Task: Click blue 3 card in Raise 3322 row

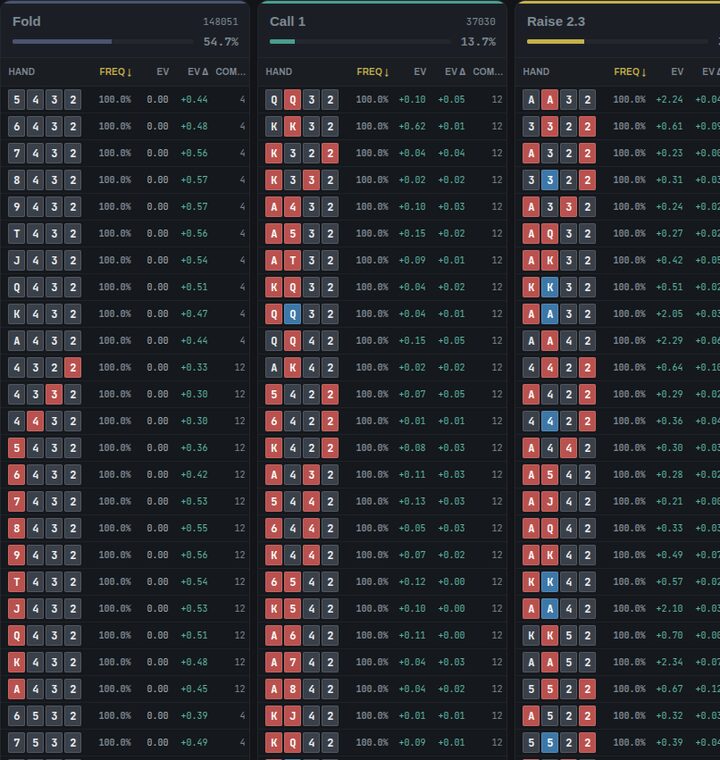Action: (550, 180)
